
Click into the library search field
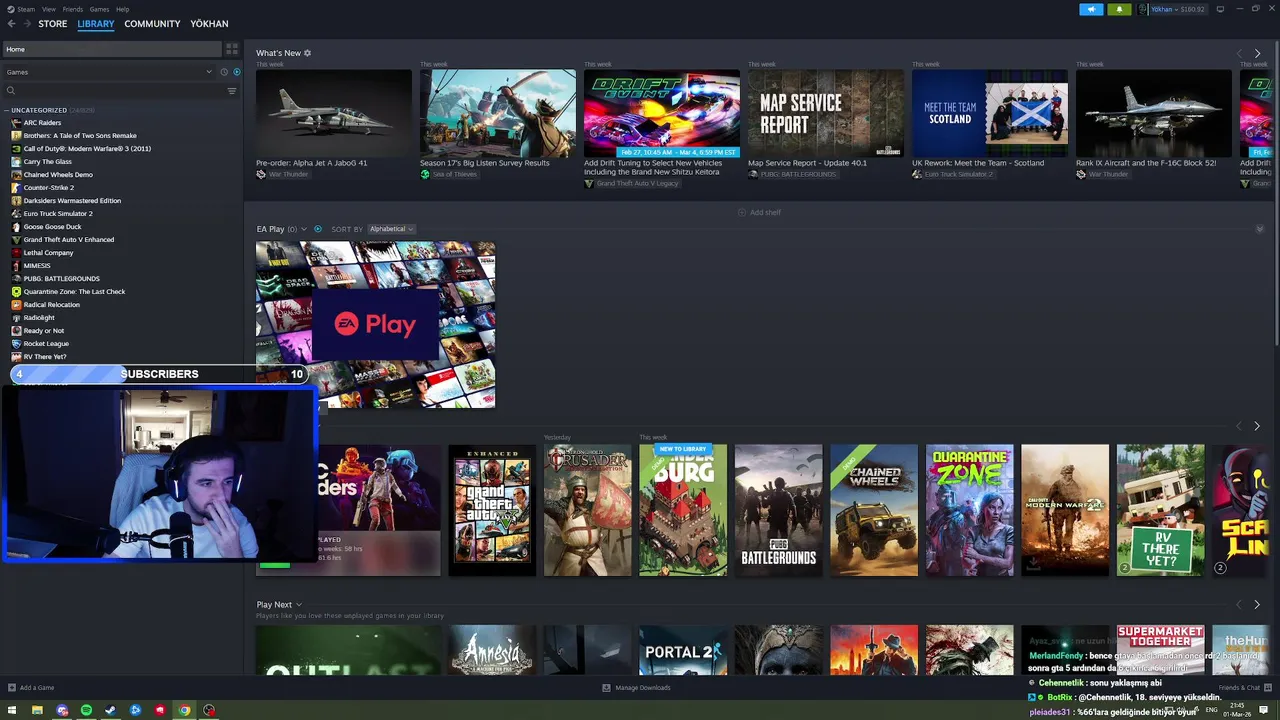[113, 91]
